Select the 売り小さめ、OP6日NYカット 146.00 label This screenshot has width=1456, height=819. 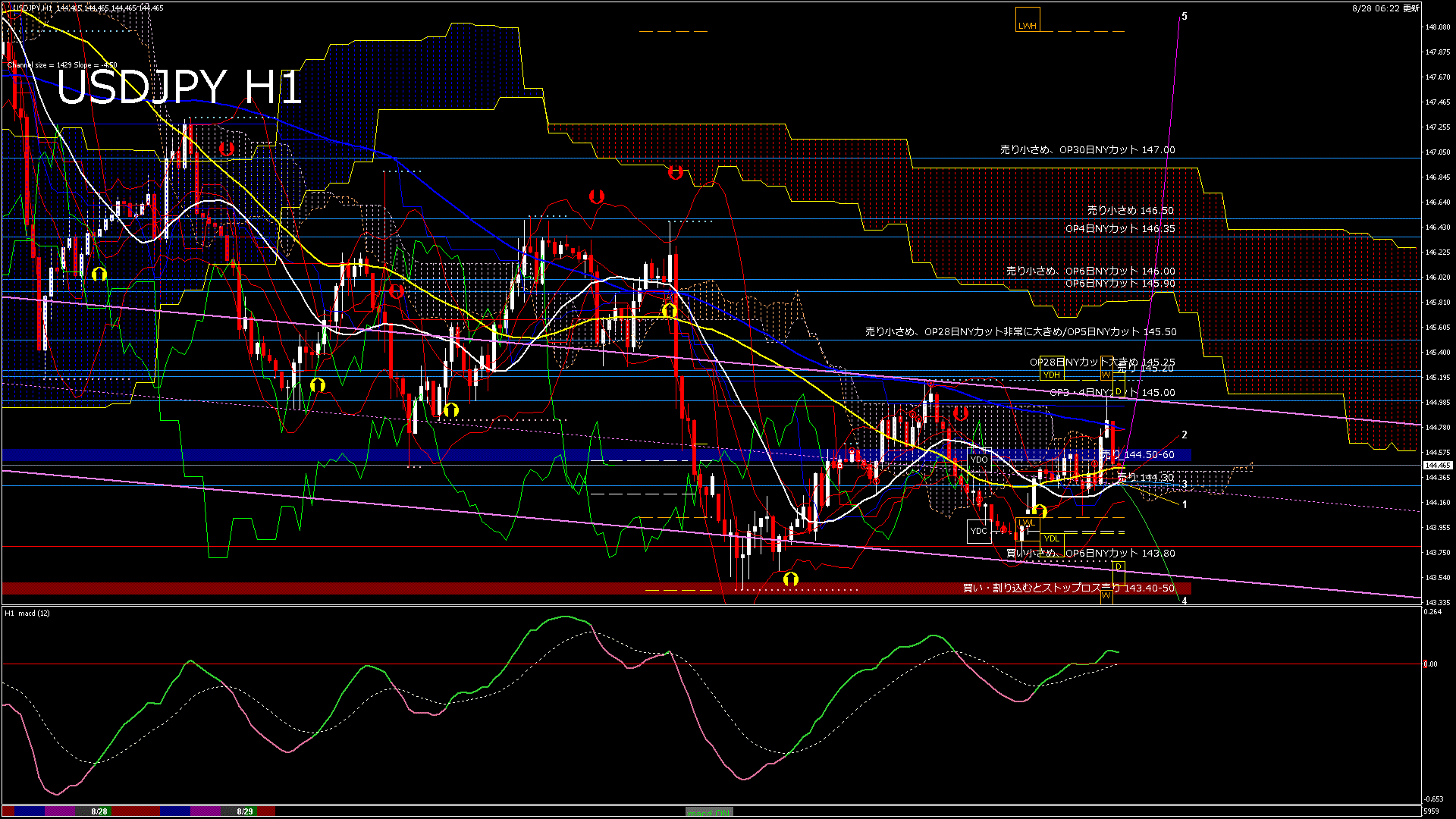click(1090, 271)
